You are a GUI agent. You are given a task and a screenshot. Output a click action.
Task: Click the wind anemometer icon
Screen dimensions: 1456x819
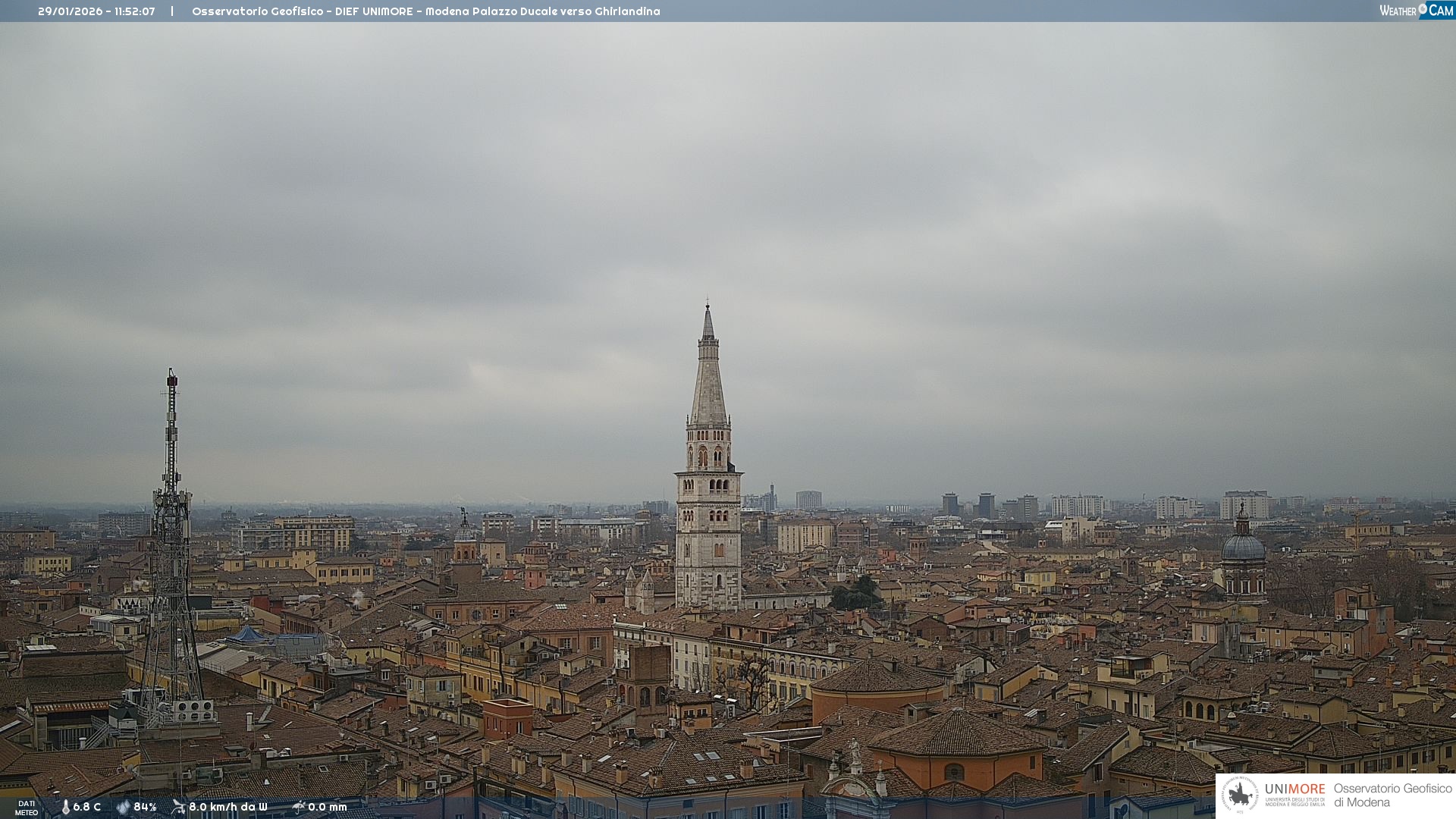pyautogui.click(x=178, y=807)
